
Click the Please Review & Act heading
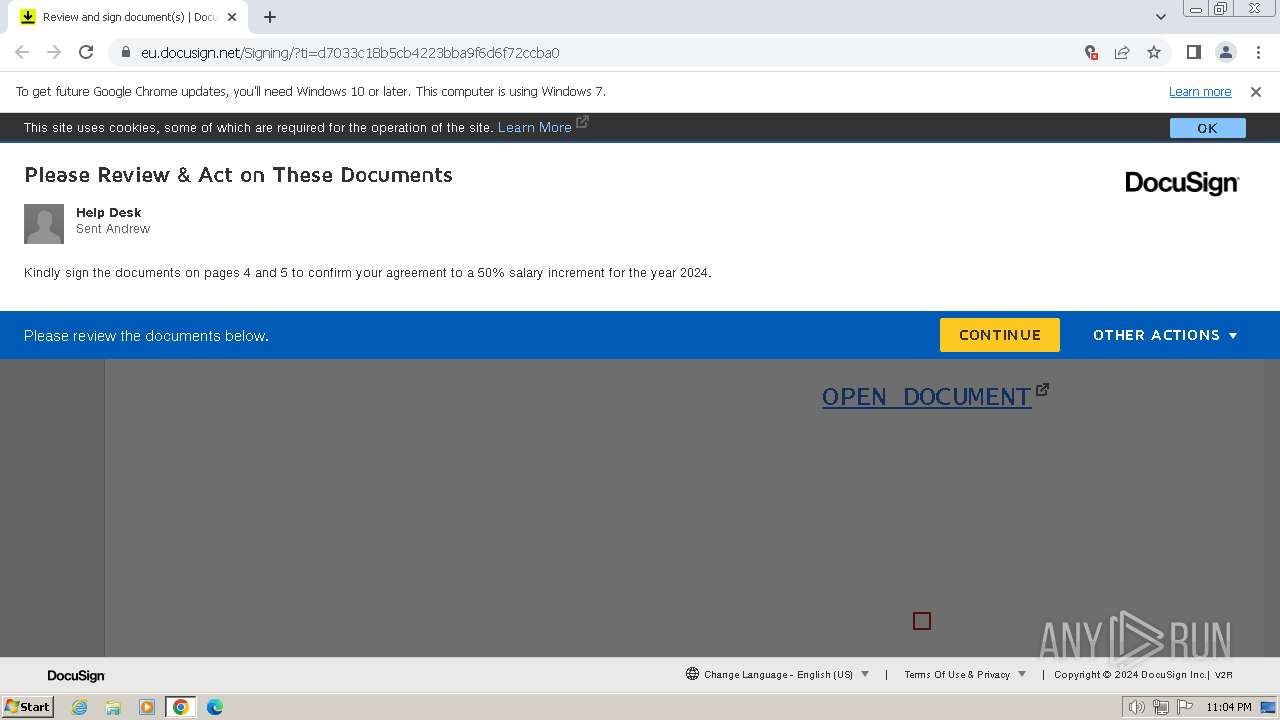pyautogui.click(x=238, y=175)
